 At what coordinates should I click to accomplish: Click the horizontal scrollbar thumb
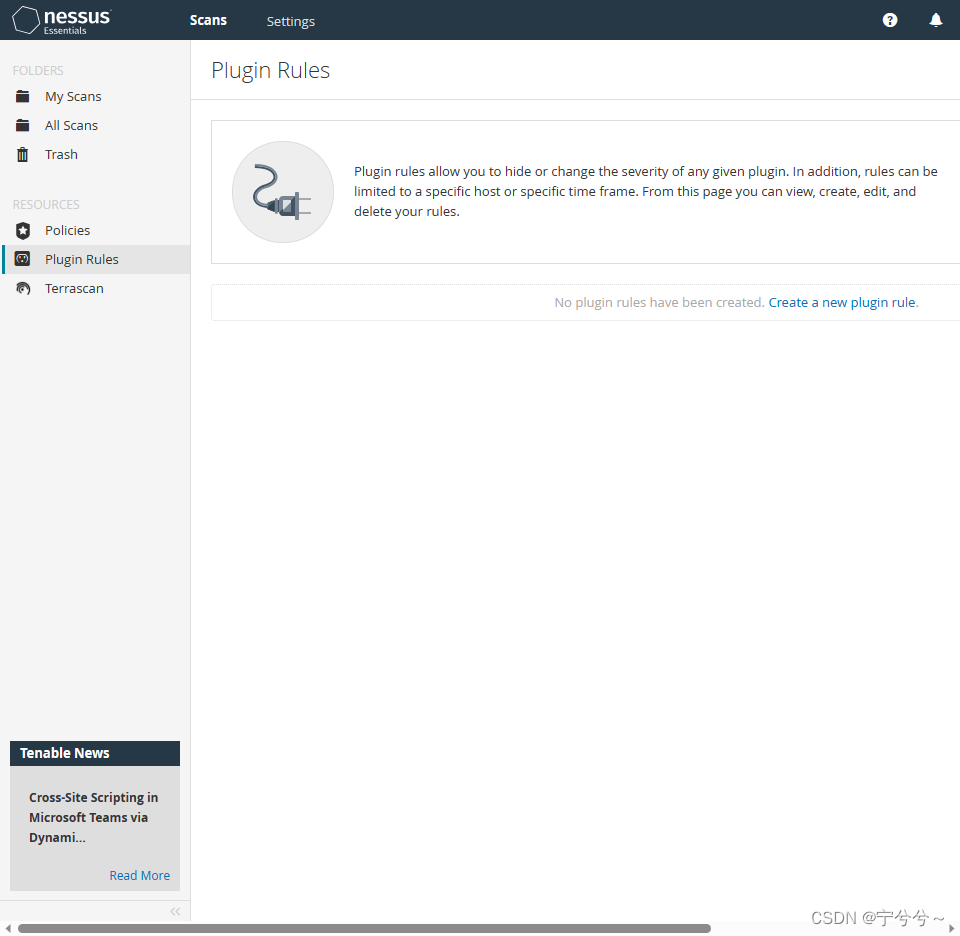(364, 928)
